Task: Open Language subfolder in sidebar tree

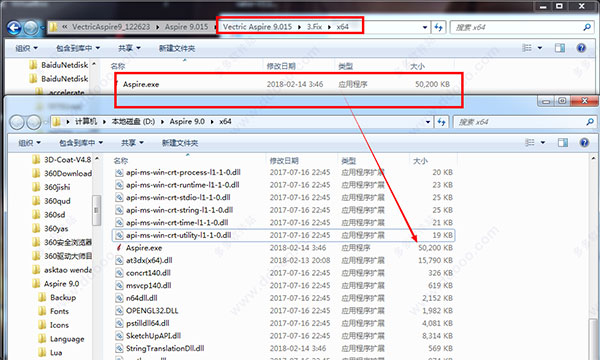Action: pos(62,339)
